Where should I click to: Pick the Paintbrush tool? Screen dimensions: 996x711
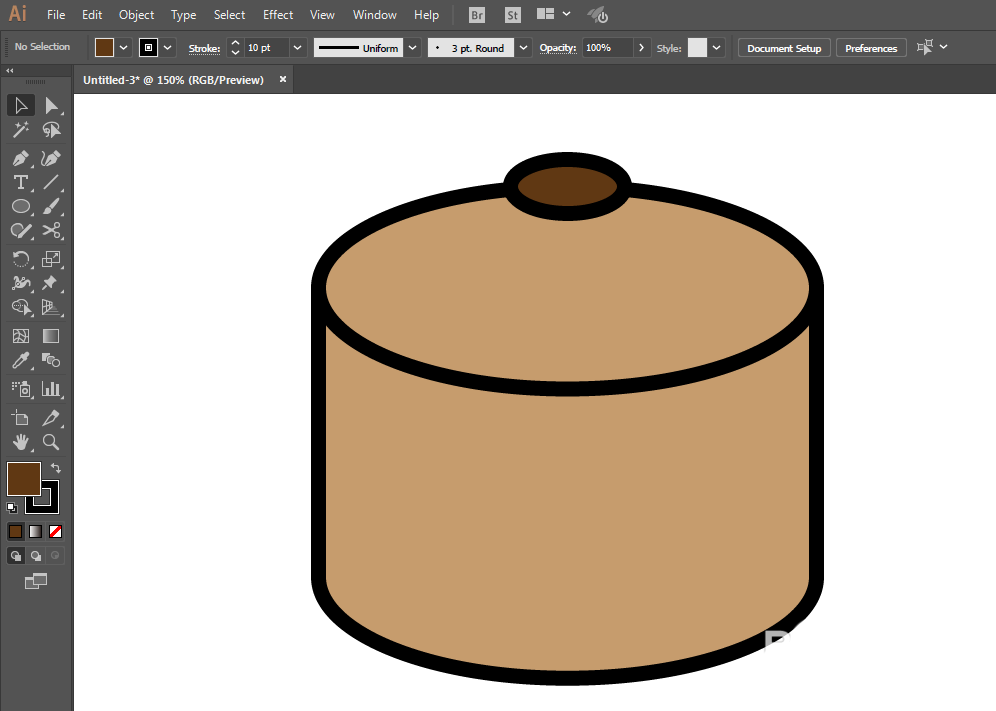click(51, 207)
